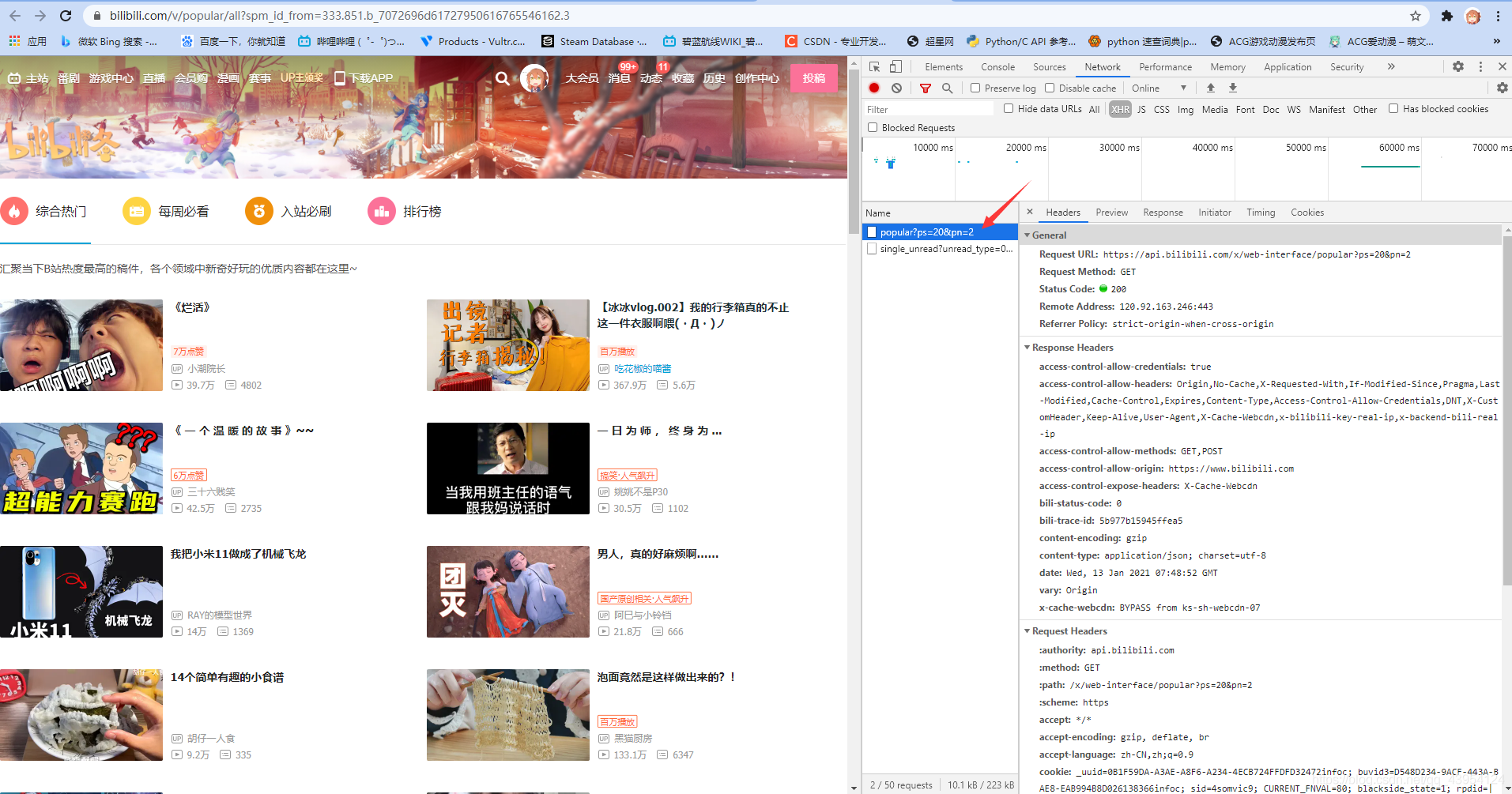The image size is (1512, 794).
Task: Open the 大会员 link in the header
Action: [x=582, y=78]
